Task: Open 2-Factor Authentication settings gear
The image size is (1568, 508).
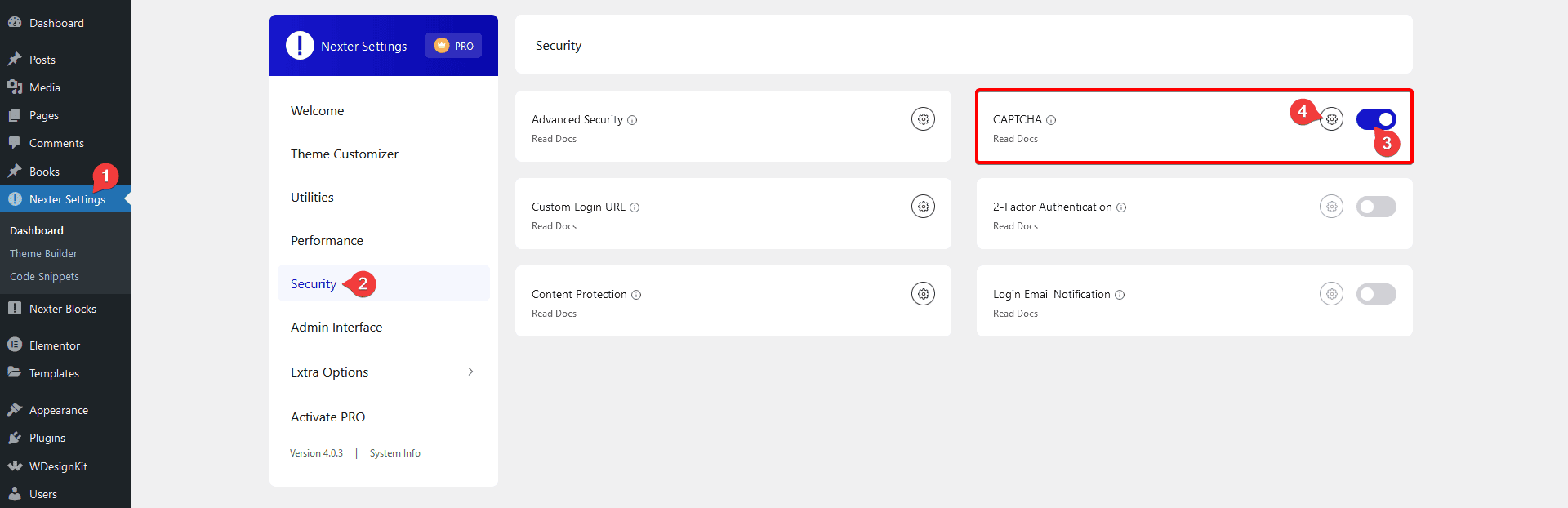Action: tap(1331, 207)
